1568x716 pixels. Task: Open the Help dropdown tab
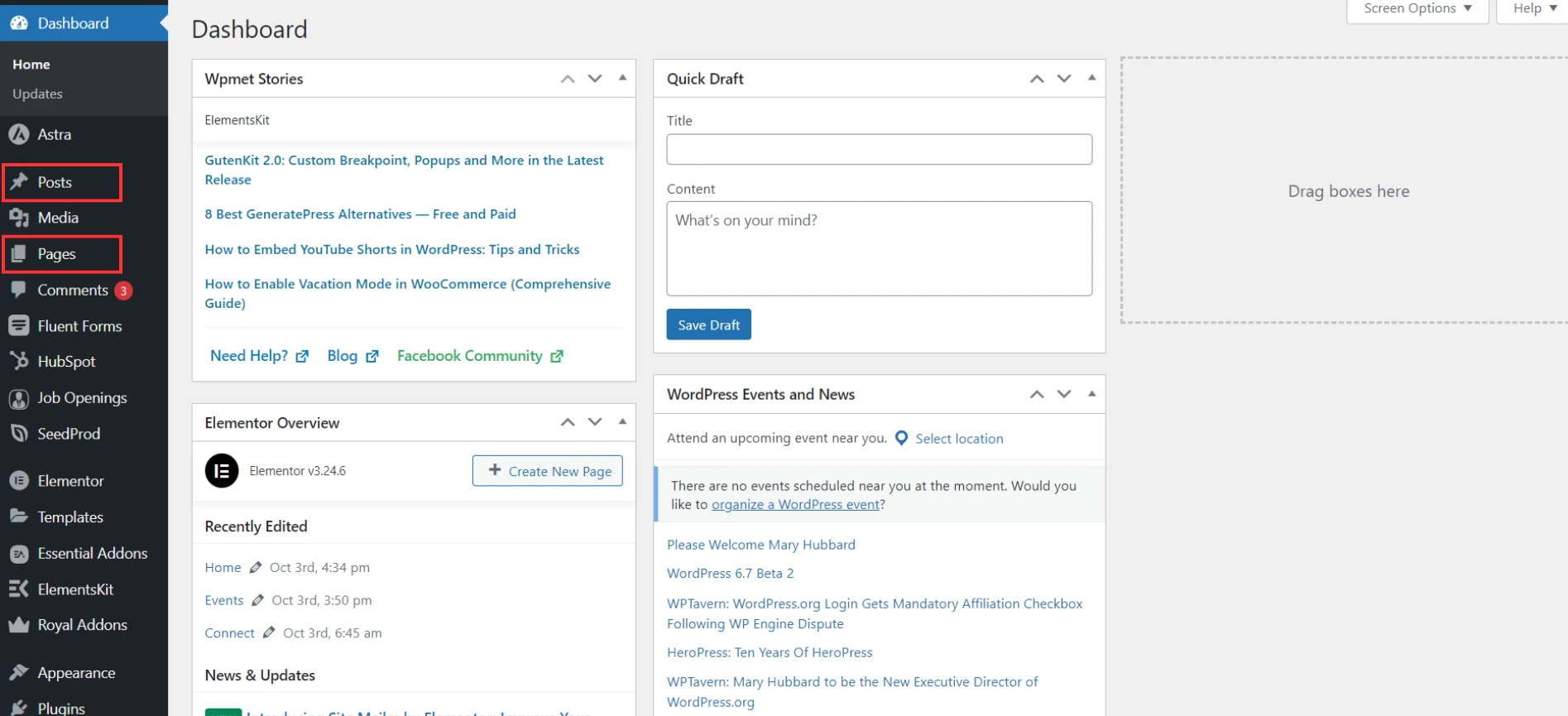tap(1533, 10)
